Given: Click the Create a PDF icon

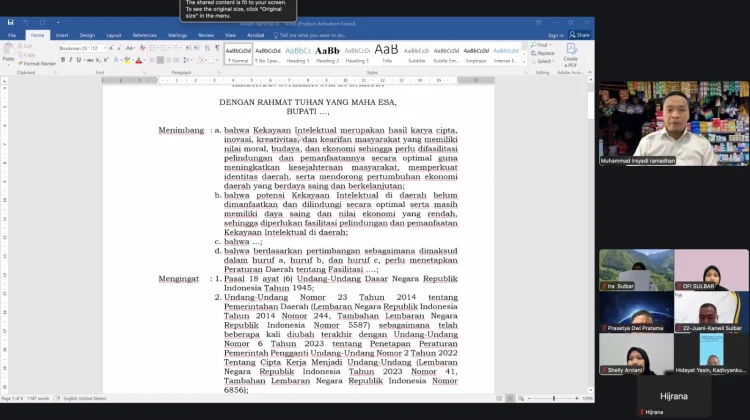Looking at the screenshot, I should tap(571, 49).
